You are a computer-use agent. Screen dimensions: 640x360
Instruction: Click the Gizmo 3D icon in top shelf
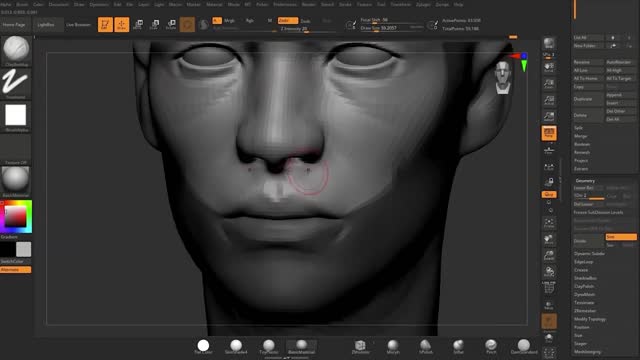pos(187,24)
